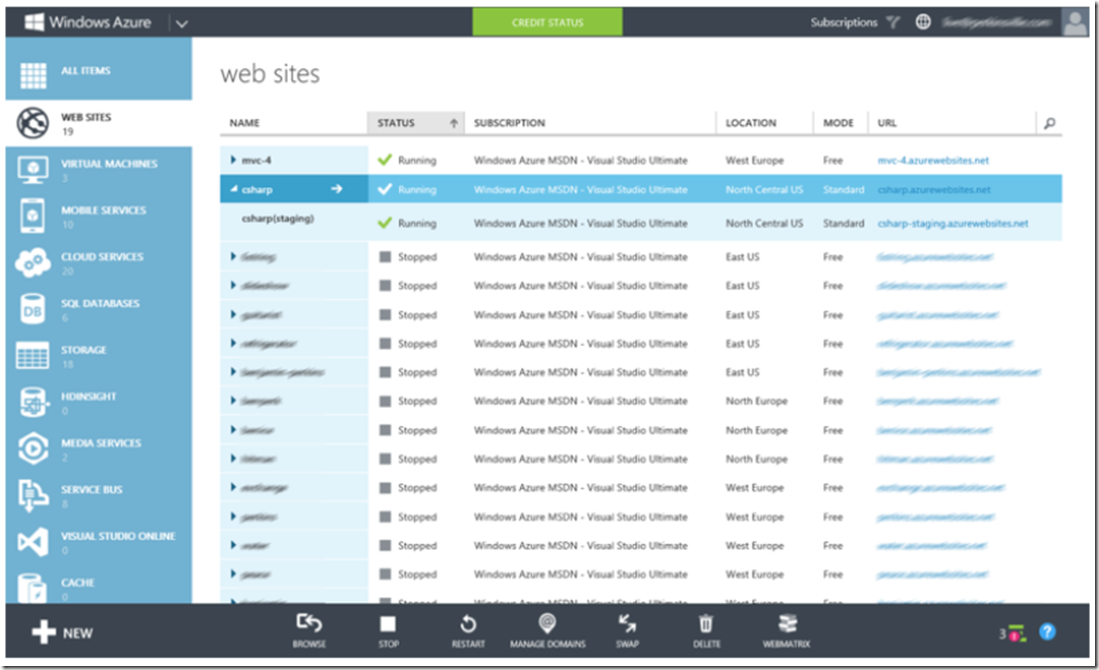Open the Subscriptions filter
1099x670 pixels.
[854, 22]
